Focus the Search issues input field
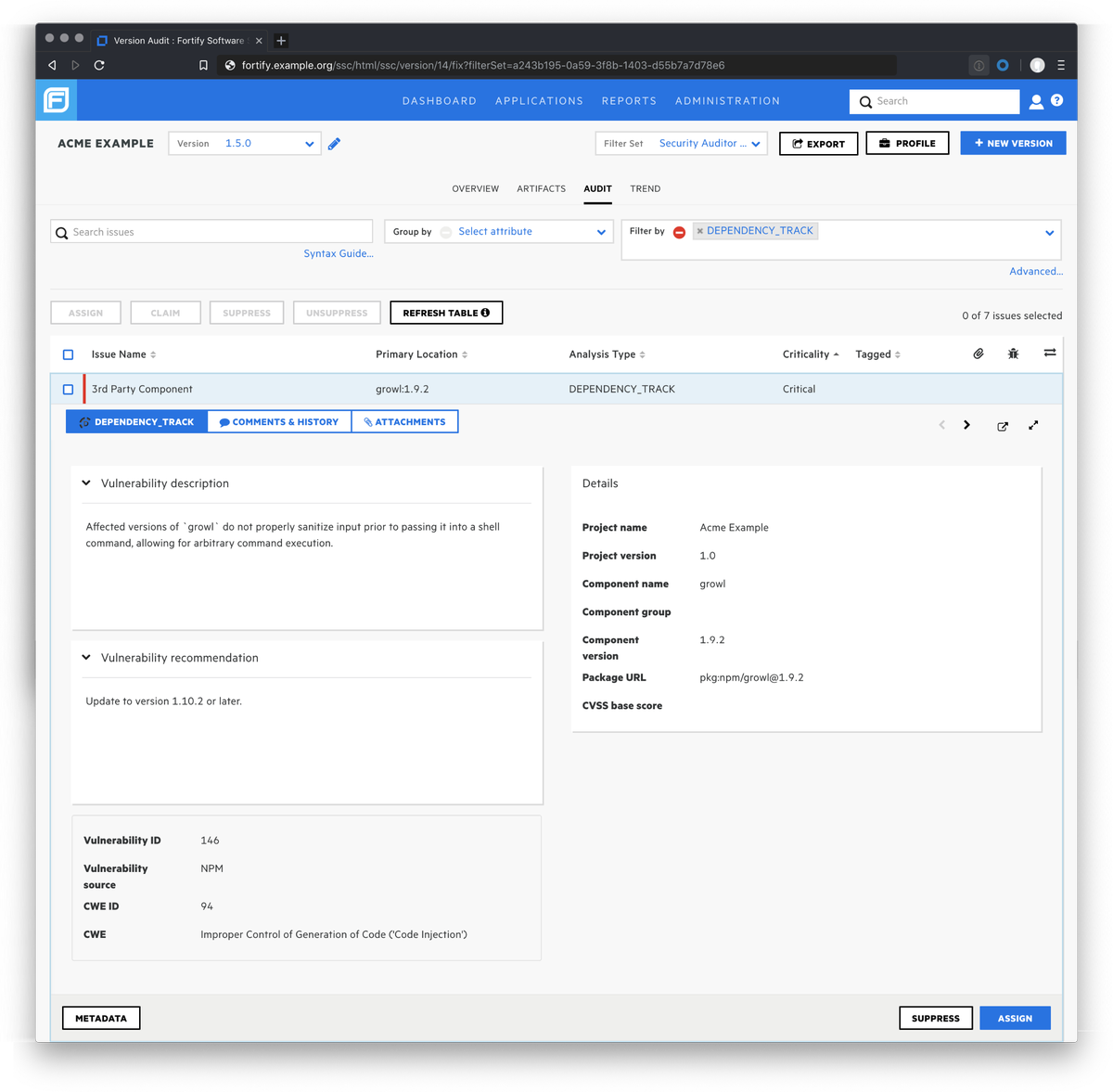This screenshot has width=1113, height=1092. (x=211, y=232)
